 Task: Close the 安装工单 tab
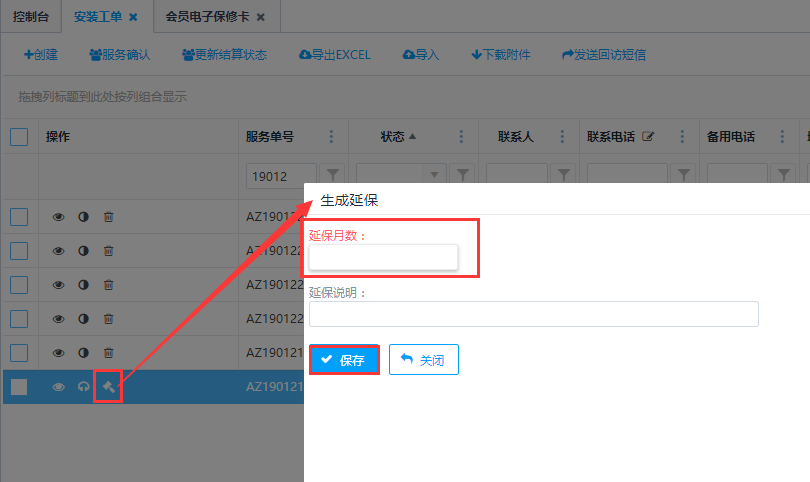pyautogui.click(x=133, y=17)
